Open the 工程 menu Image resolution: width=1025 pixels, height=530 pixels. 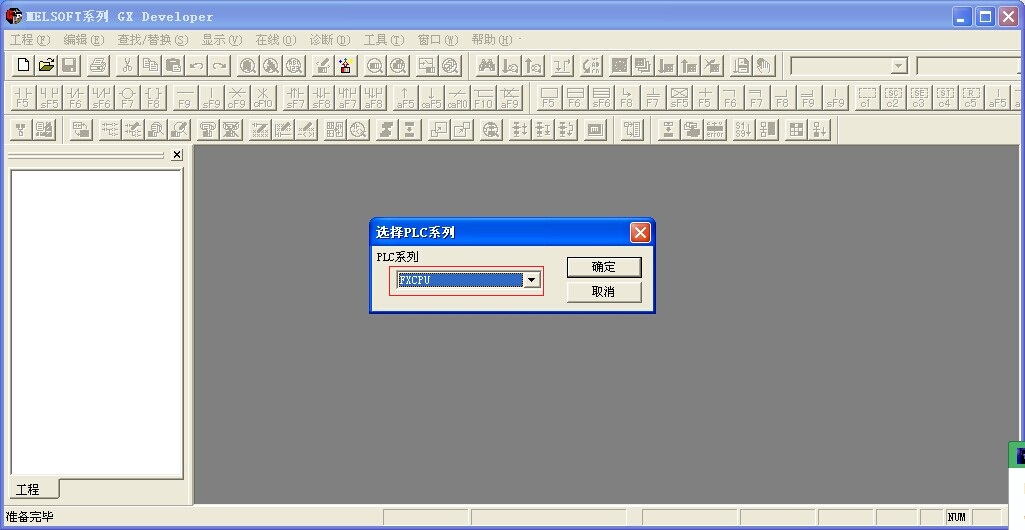click(x=30, y=40)
